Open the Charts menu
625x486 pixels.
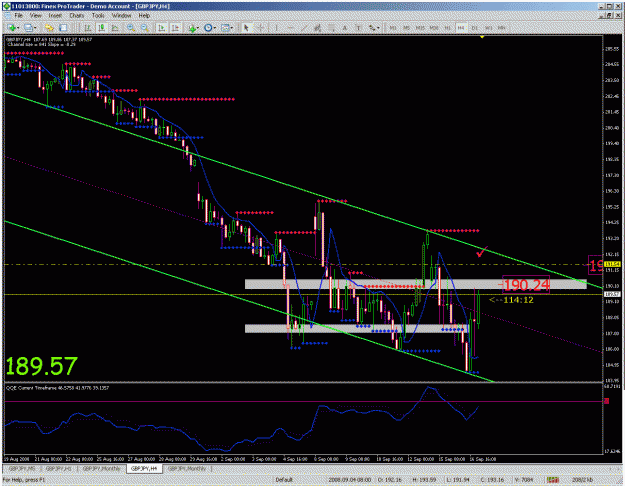[77, 16]
